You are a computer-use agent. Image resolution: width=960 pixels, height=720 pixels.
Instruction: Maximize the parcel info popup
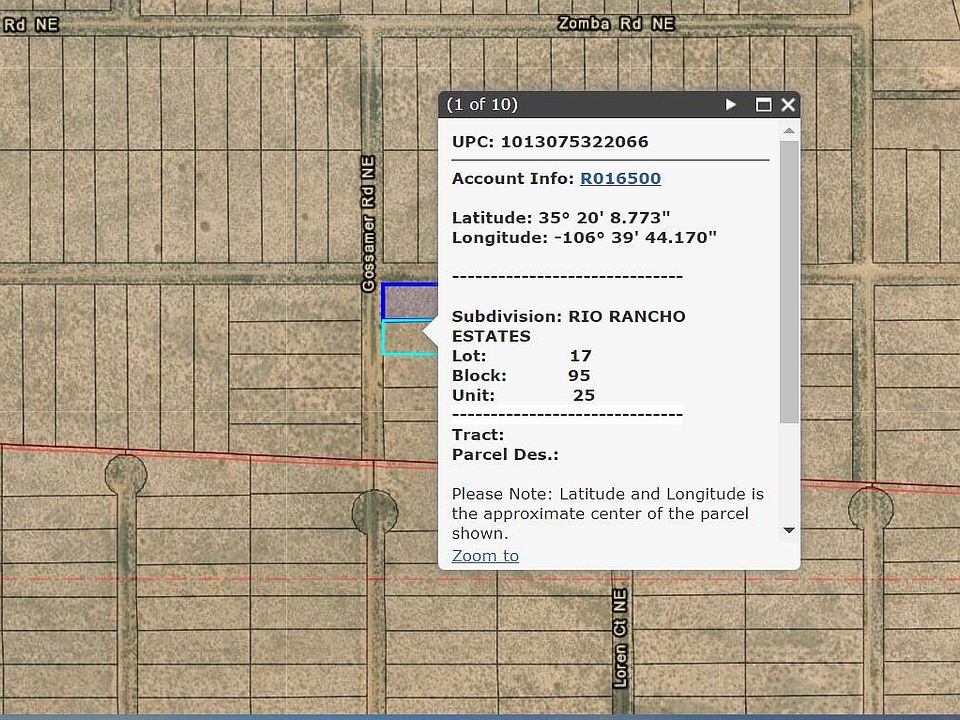(x=763, y=105)
